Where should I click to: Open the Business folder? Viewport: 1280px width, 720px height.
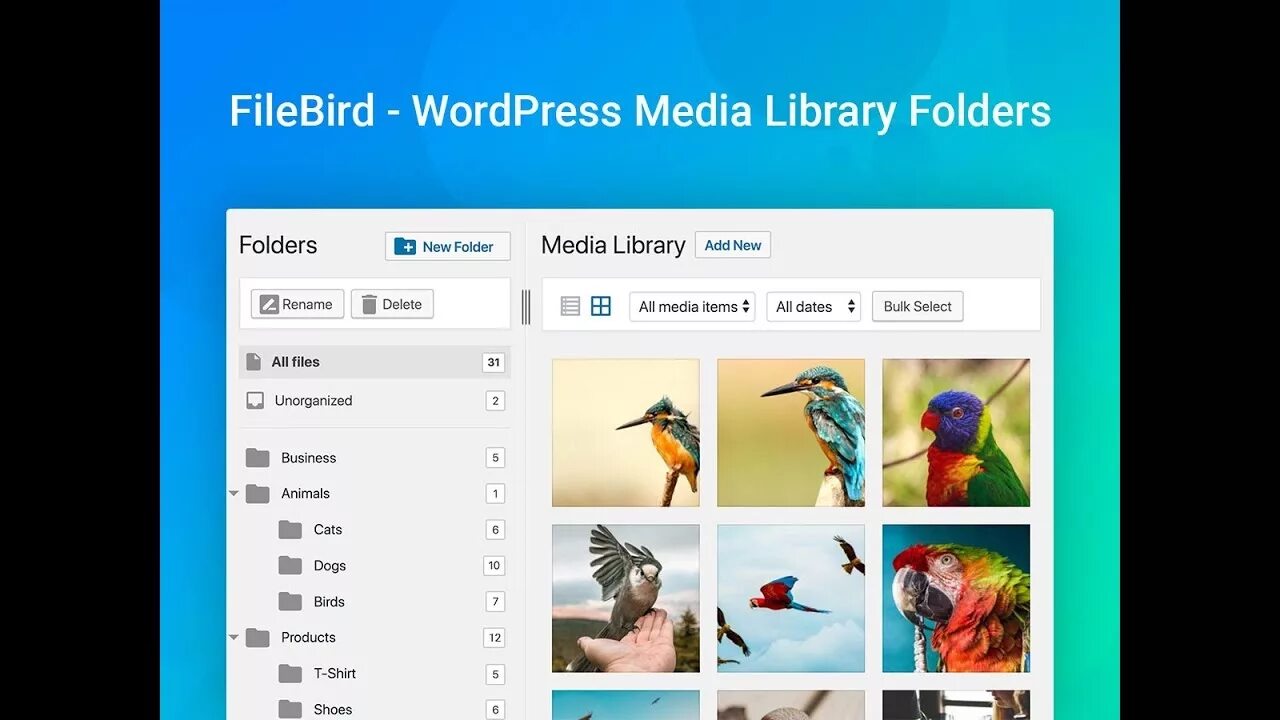click(374, 457)
